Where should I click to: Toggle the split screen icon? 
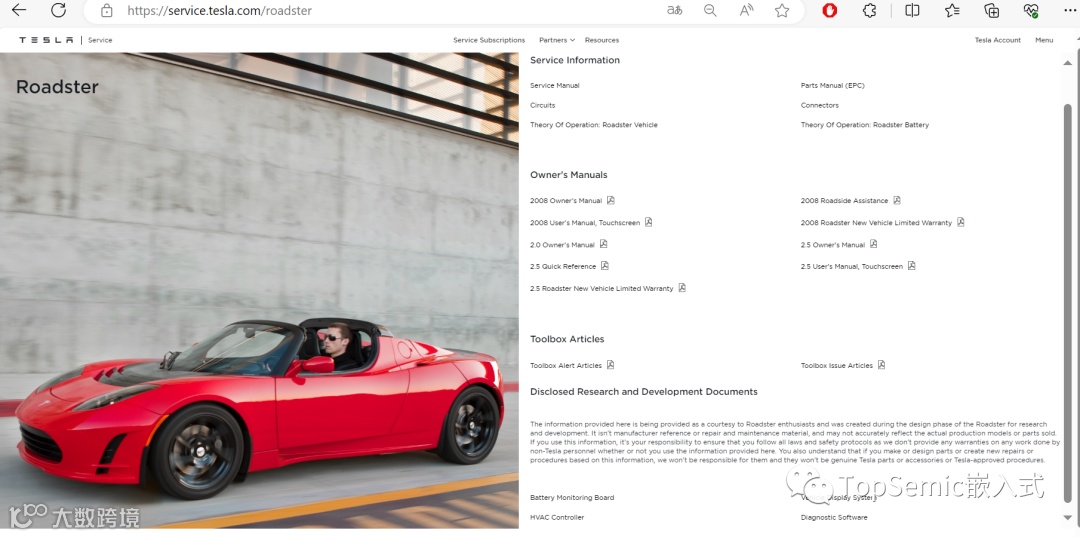[x=912, y=10]
